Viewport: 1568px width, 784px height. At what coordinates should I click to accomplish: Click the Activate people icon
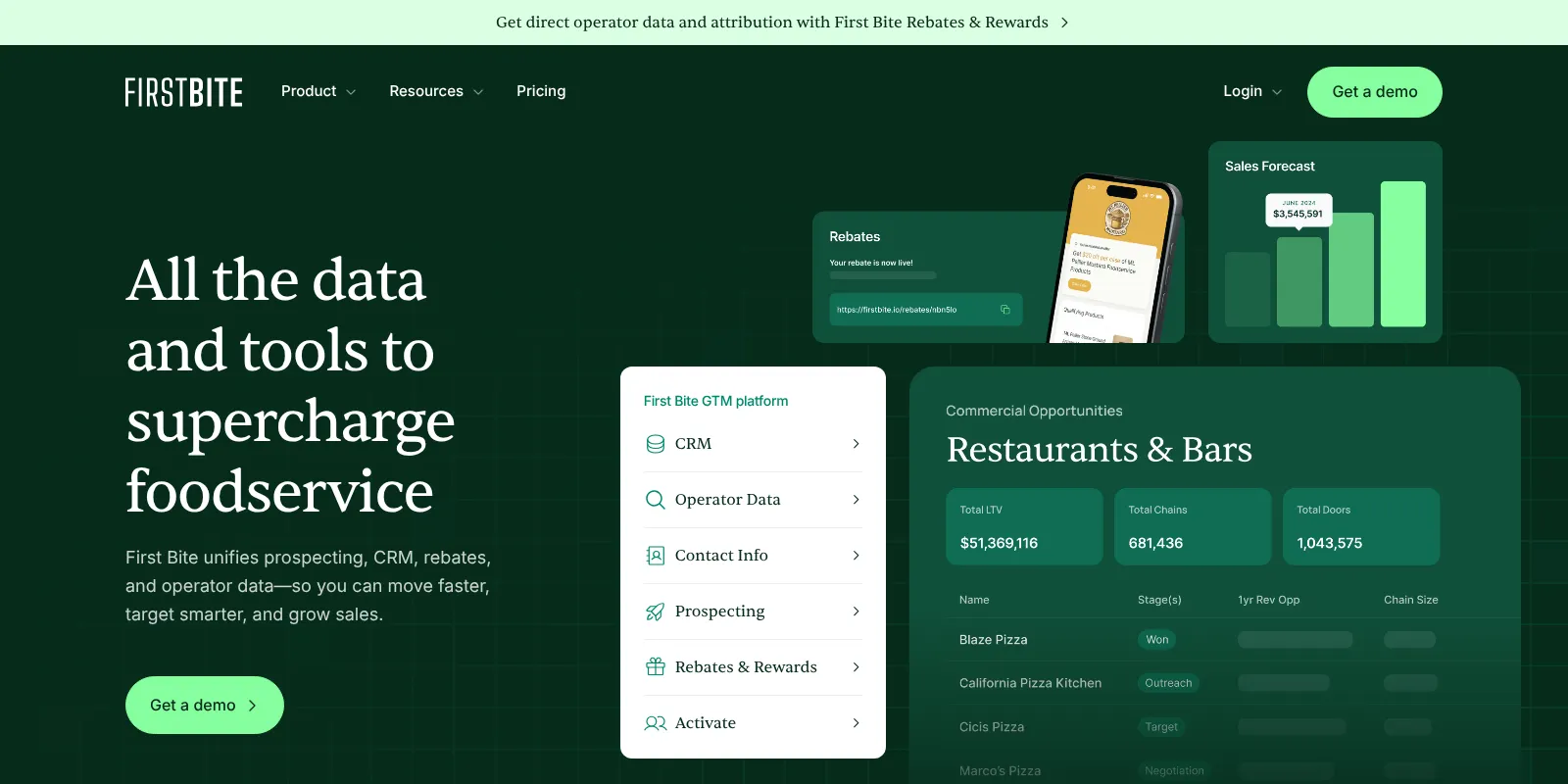click(656, 723)
